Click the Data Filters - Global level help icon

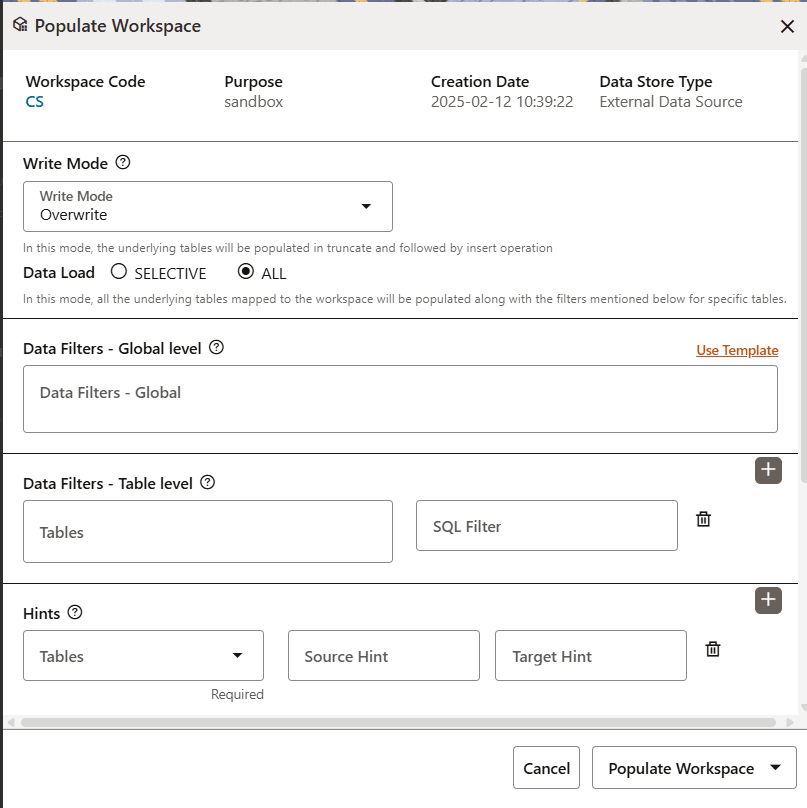[217, 348]
